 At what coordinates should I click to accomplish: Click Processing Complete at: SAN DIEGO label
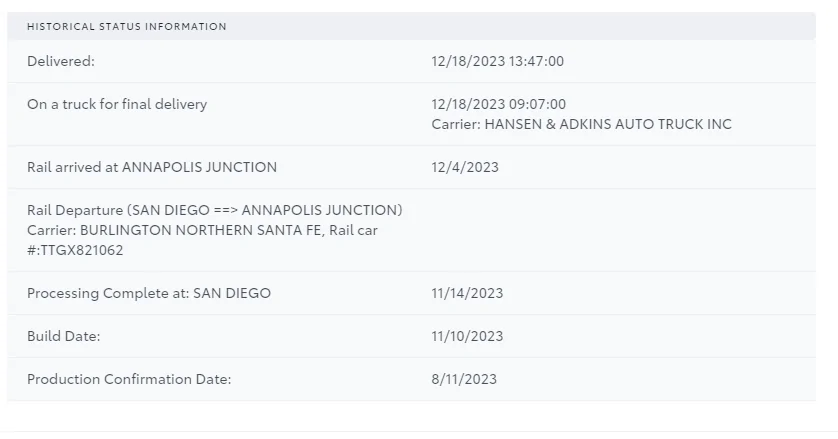pyautogui.click(x=149, y=293)
